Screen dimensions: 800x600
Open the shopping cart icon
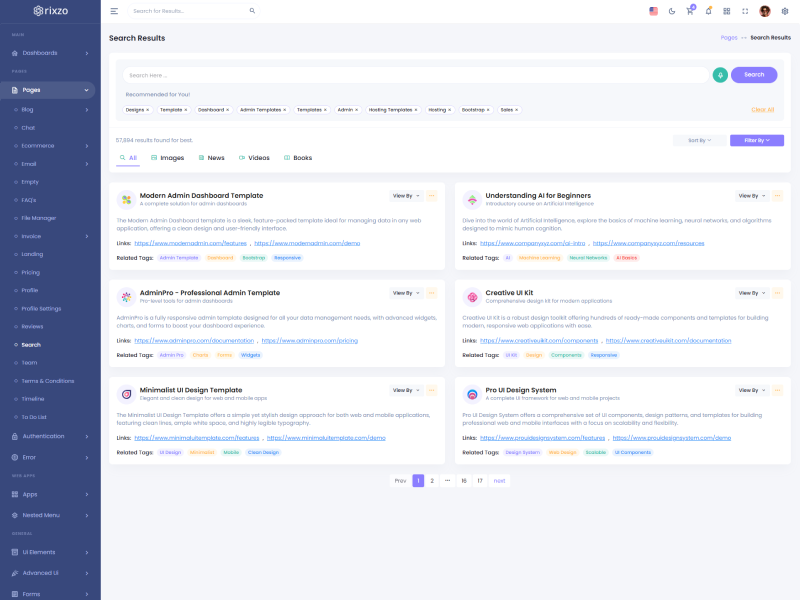click(689, 11)
